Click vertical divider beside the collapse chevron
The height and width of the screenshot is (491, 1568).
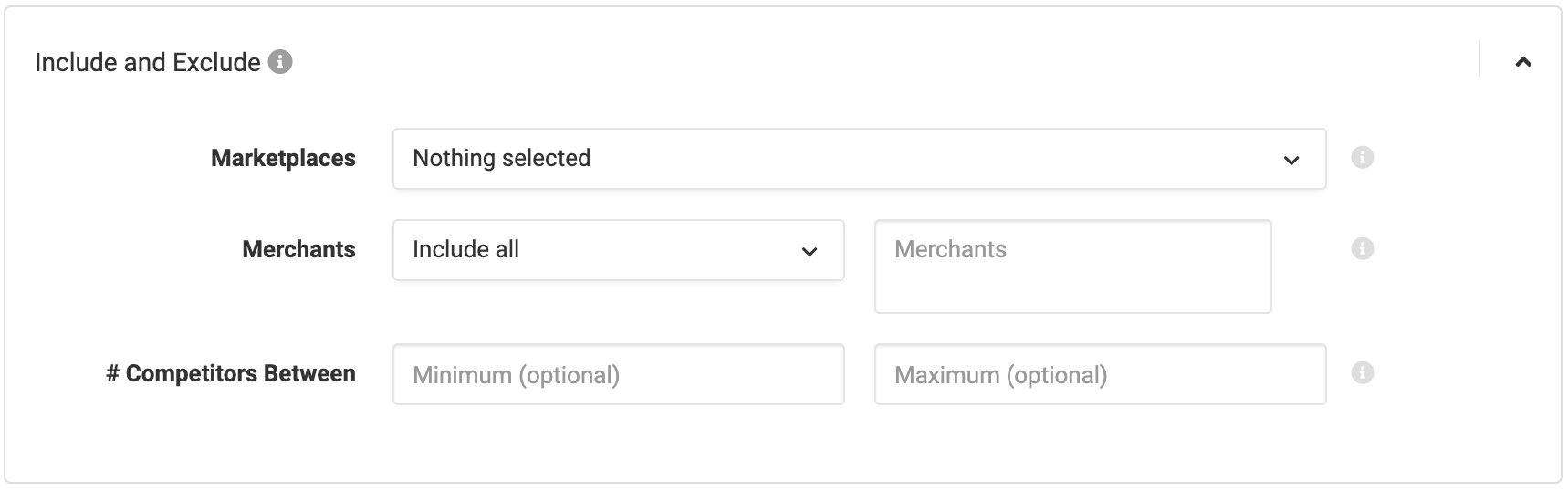tap(1479, 58)
